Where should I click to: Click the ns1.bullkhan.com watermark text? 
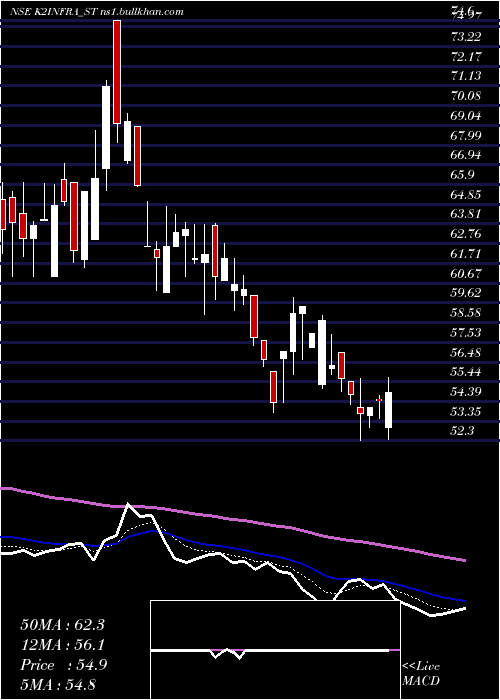pyautogui.click(x=144, y=12)
